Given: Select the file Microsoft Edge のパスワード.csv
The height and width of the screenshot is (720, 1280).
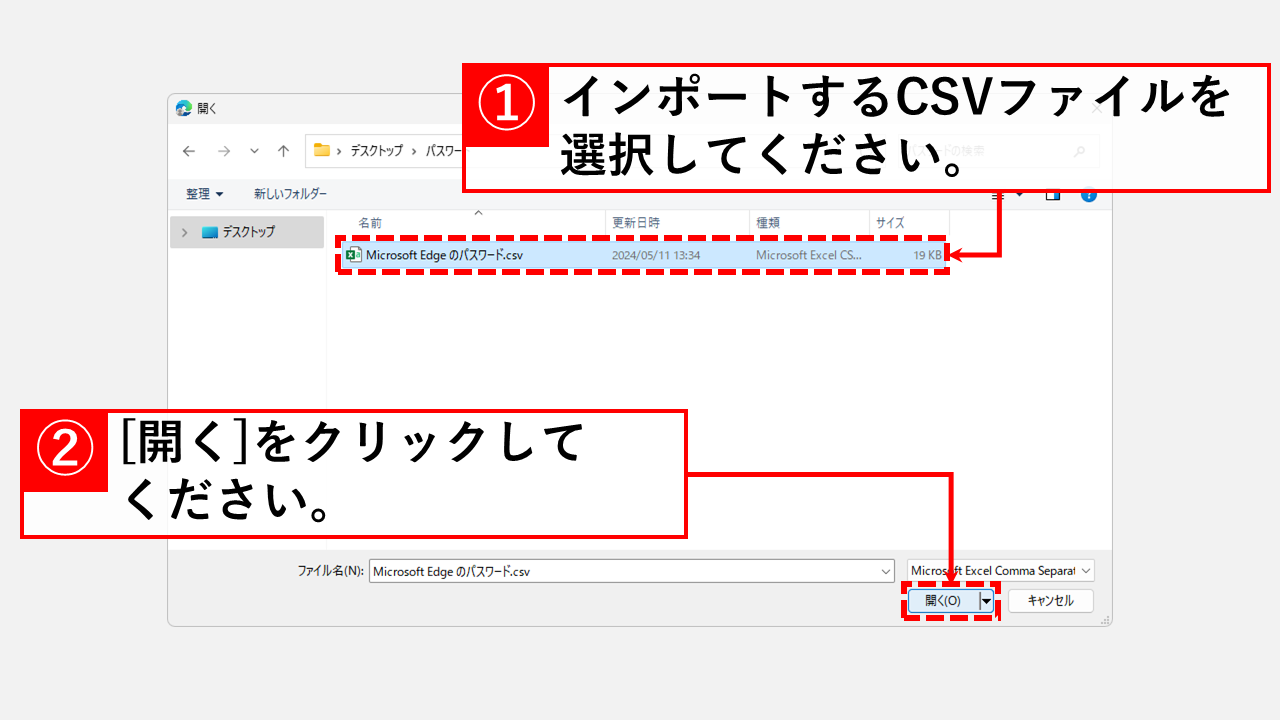Looking at the screenshot, I should point(643,255).
